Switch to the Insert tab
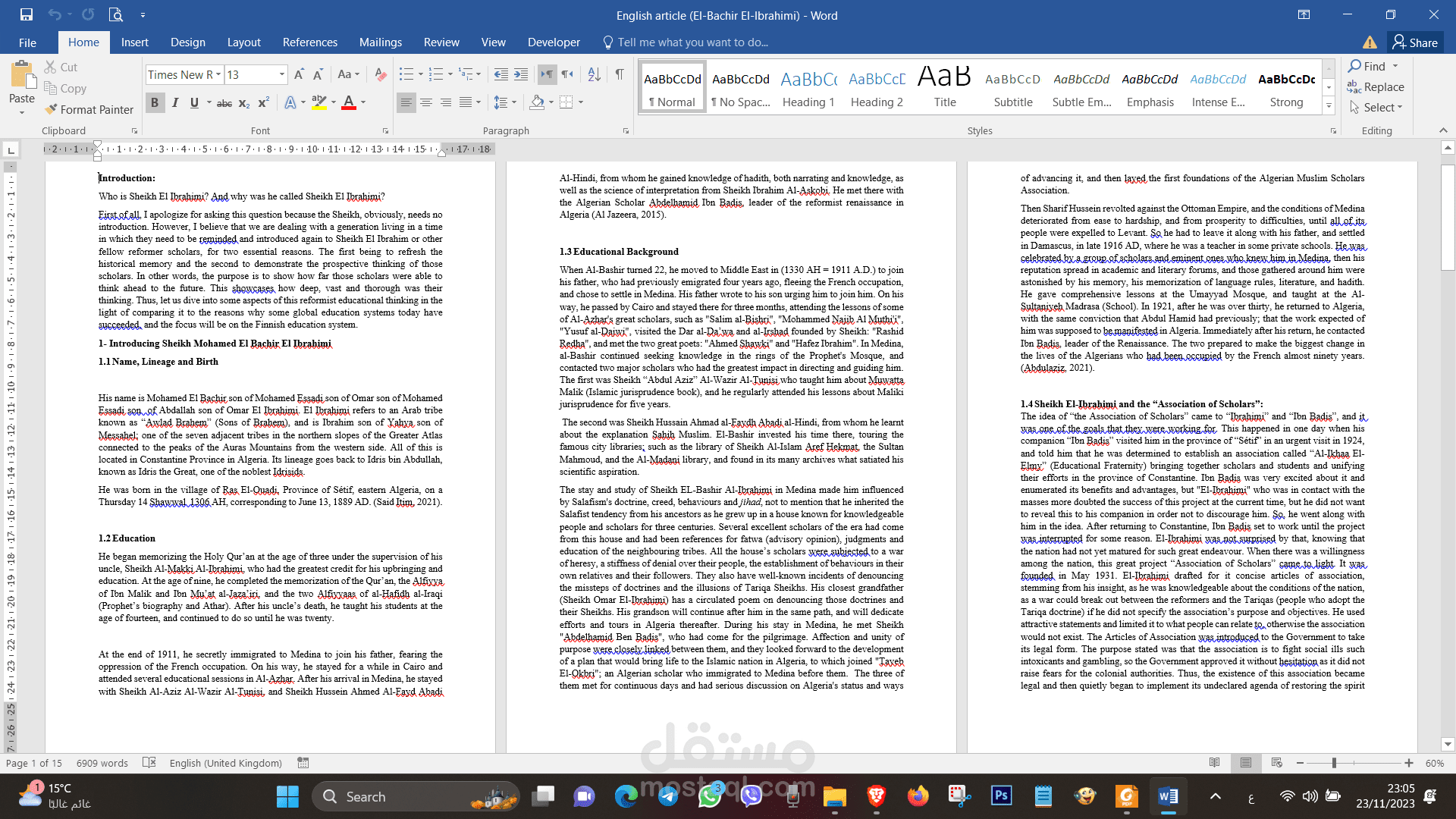Image resolution: width=1456 pixels, height=819 pixels. point(134,42)
